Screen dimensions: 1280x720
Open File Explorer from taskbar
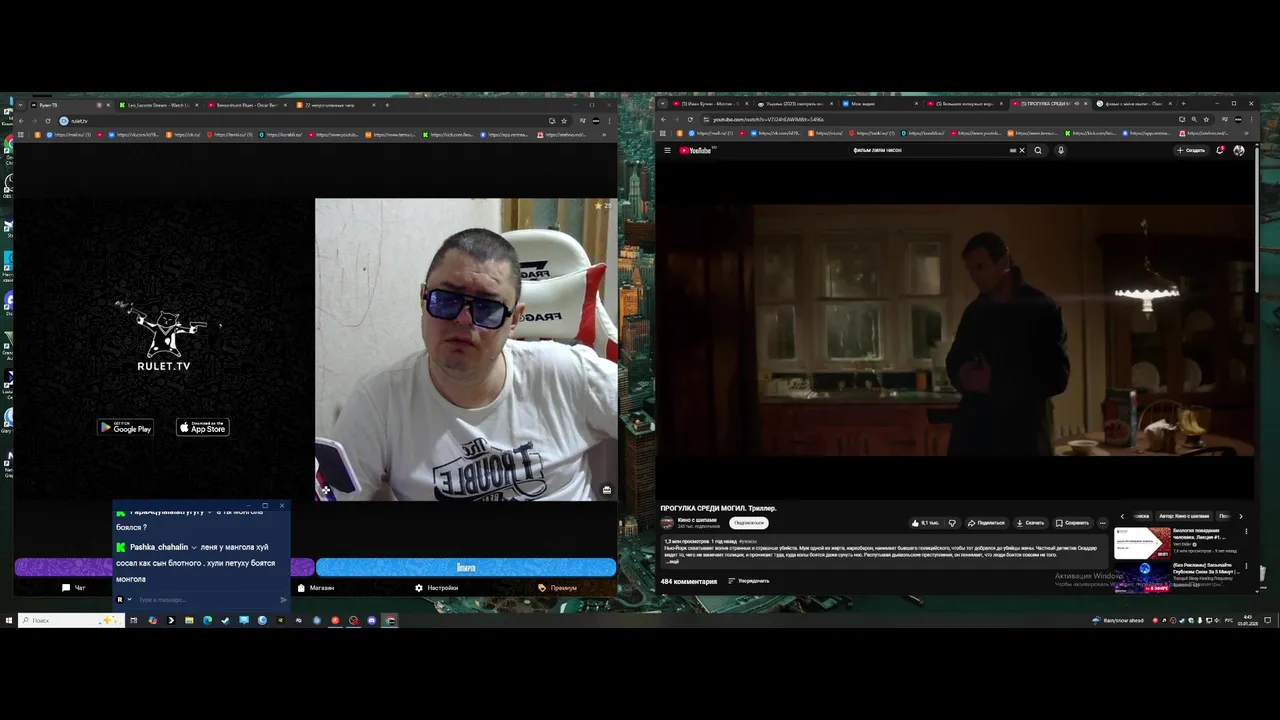click(189, 620)
